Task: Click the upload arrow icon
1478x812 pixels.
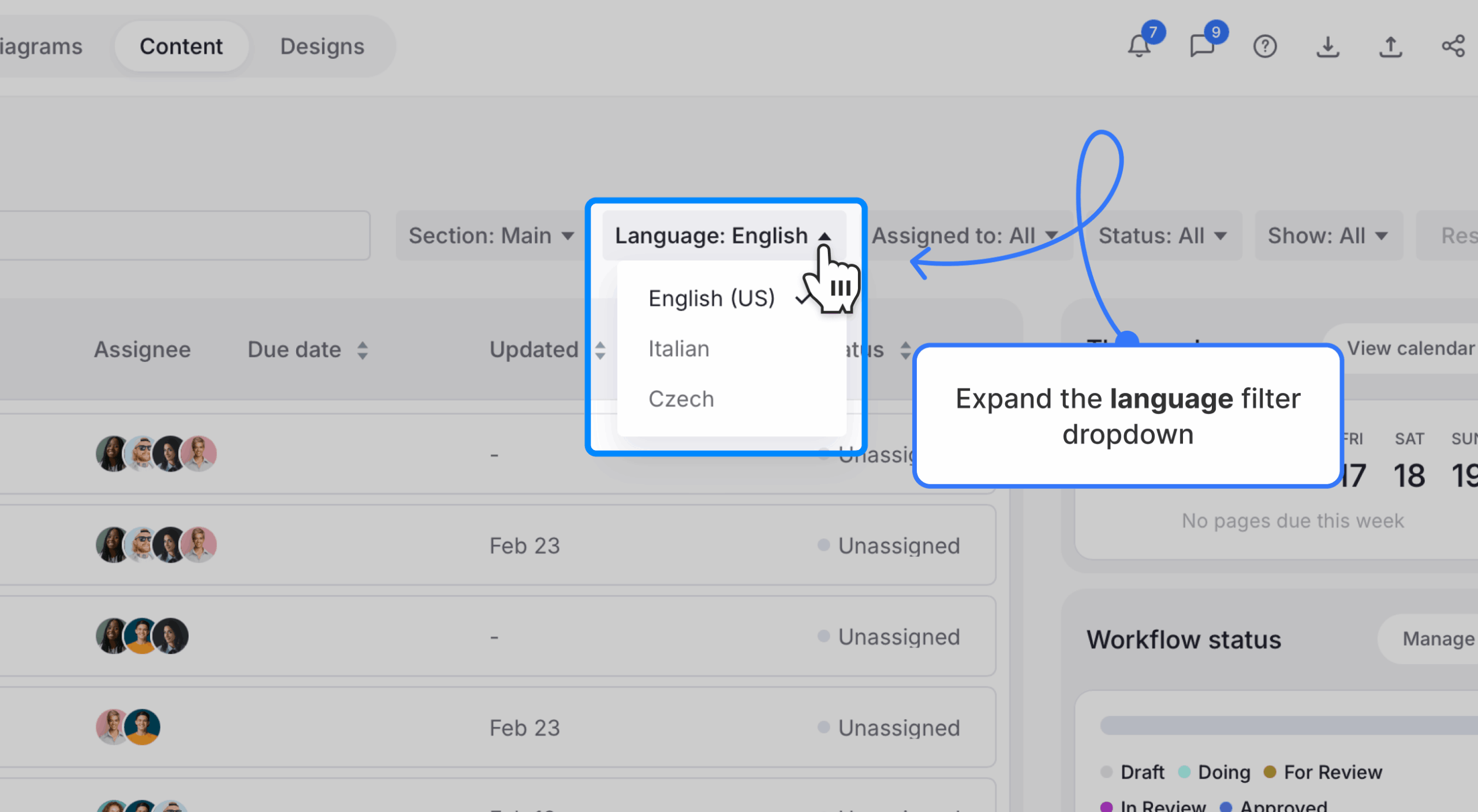Action: coord(1390,46)
